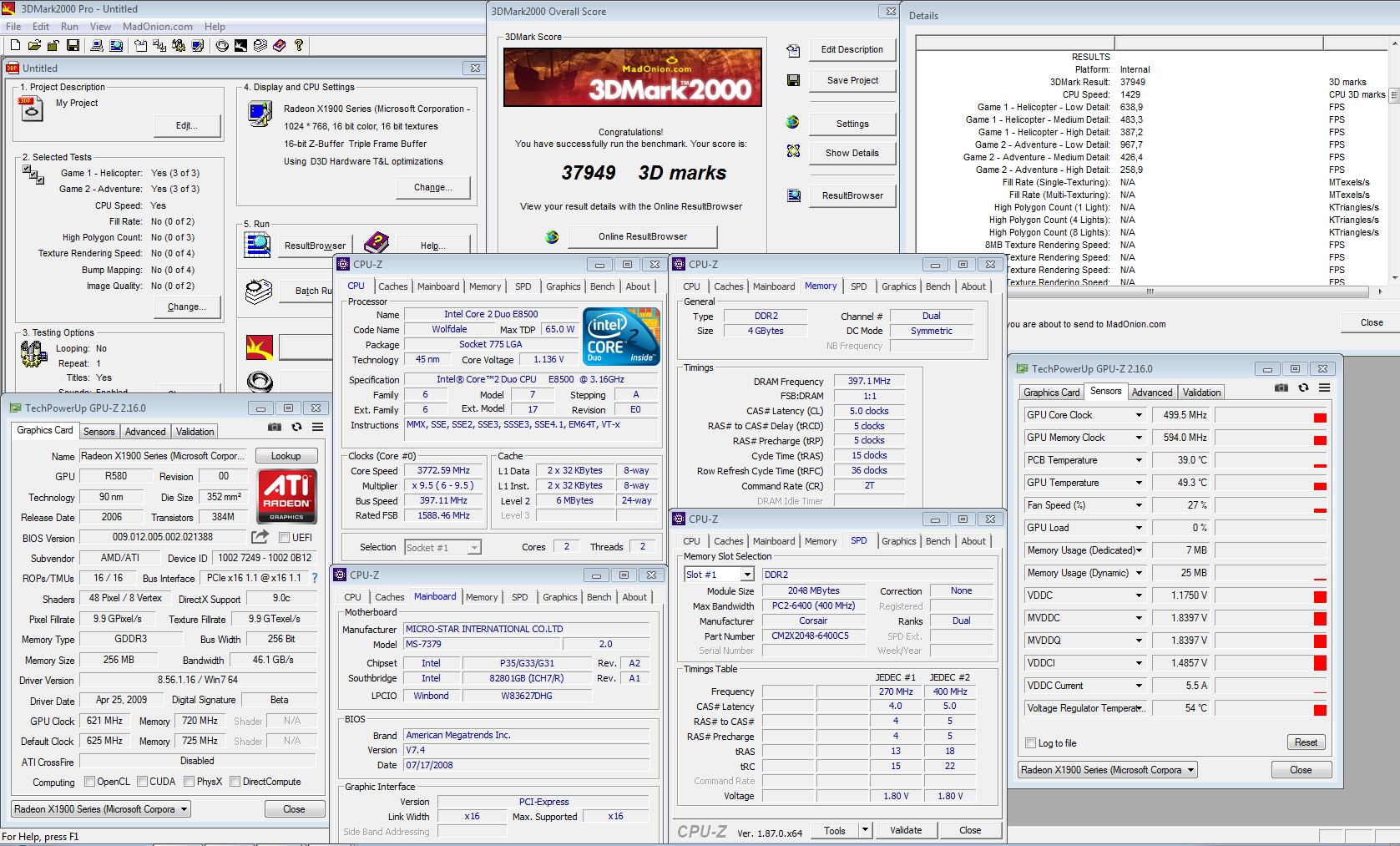Click the ResultBrowser magnifier toolbar icon

pos(116,45)
